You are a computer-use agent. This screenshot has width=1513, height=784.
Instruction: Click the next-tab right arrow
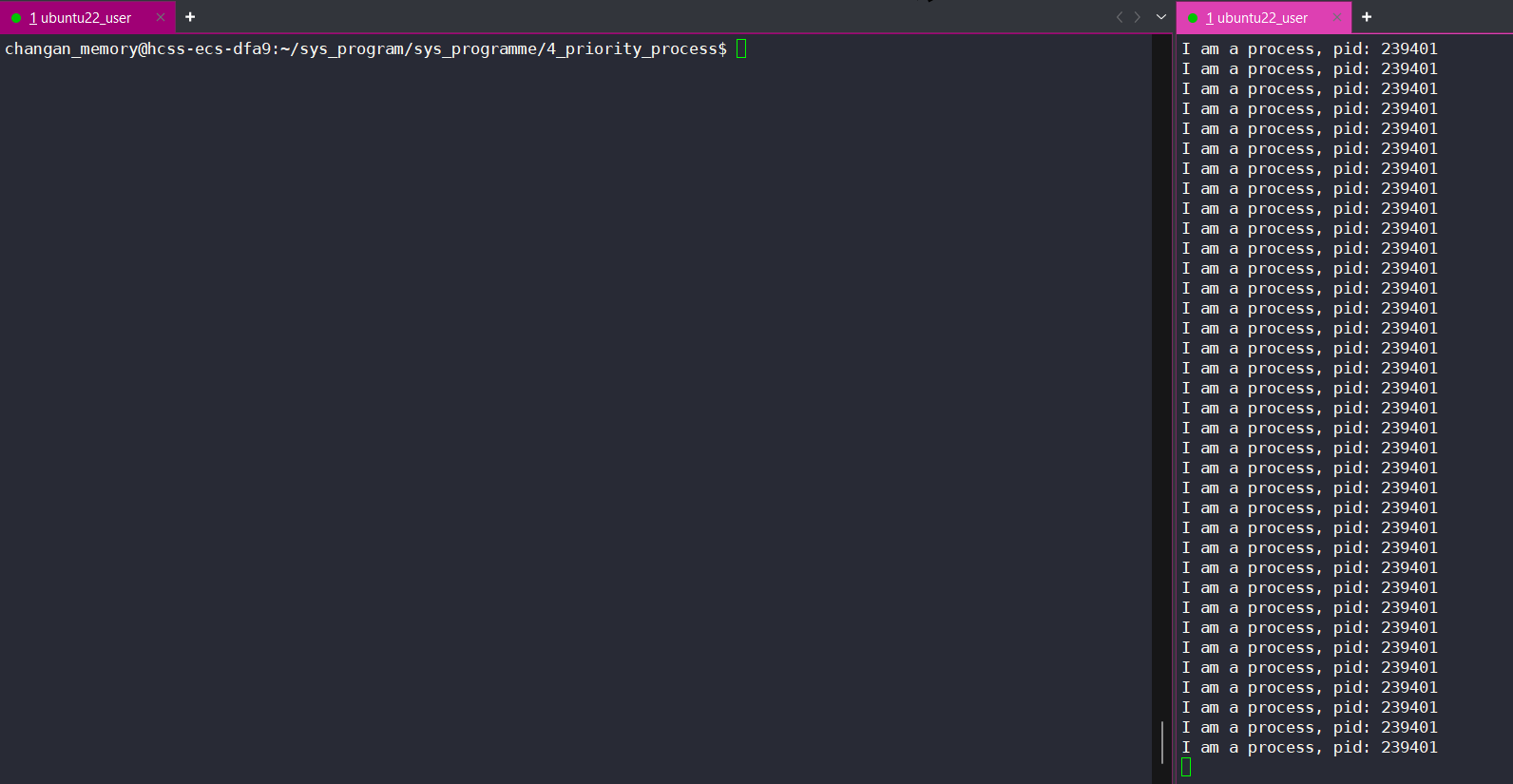coord(1138,17)
